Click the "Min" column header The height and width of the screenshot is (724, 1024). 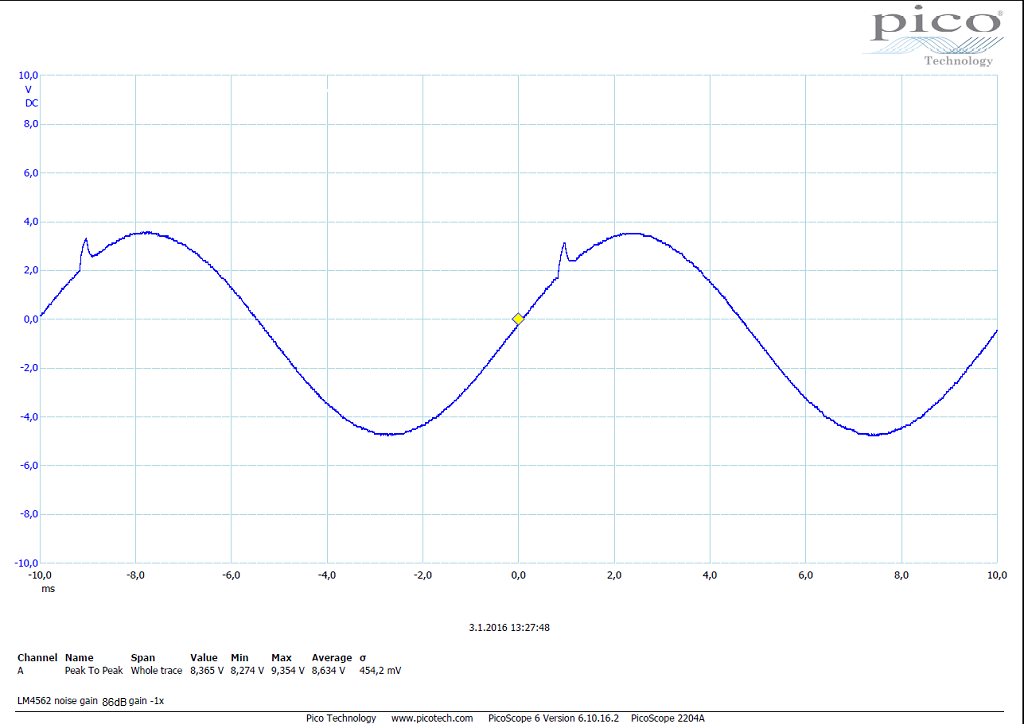pos(240,657)
